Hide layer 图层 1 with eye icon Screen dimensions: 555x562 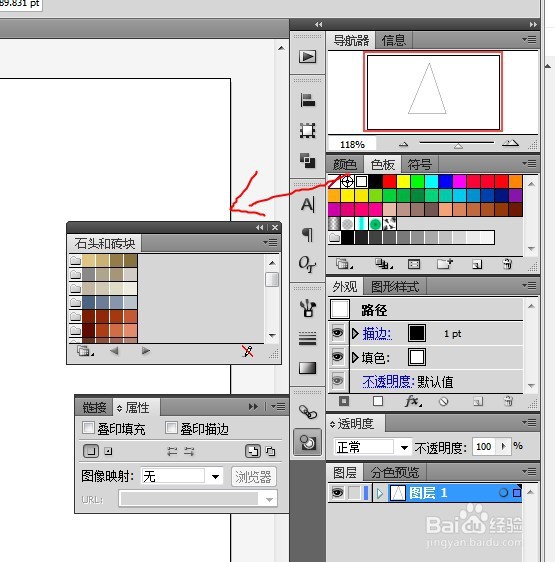tap(337, 493)
